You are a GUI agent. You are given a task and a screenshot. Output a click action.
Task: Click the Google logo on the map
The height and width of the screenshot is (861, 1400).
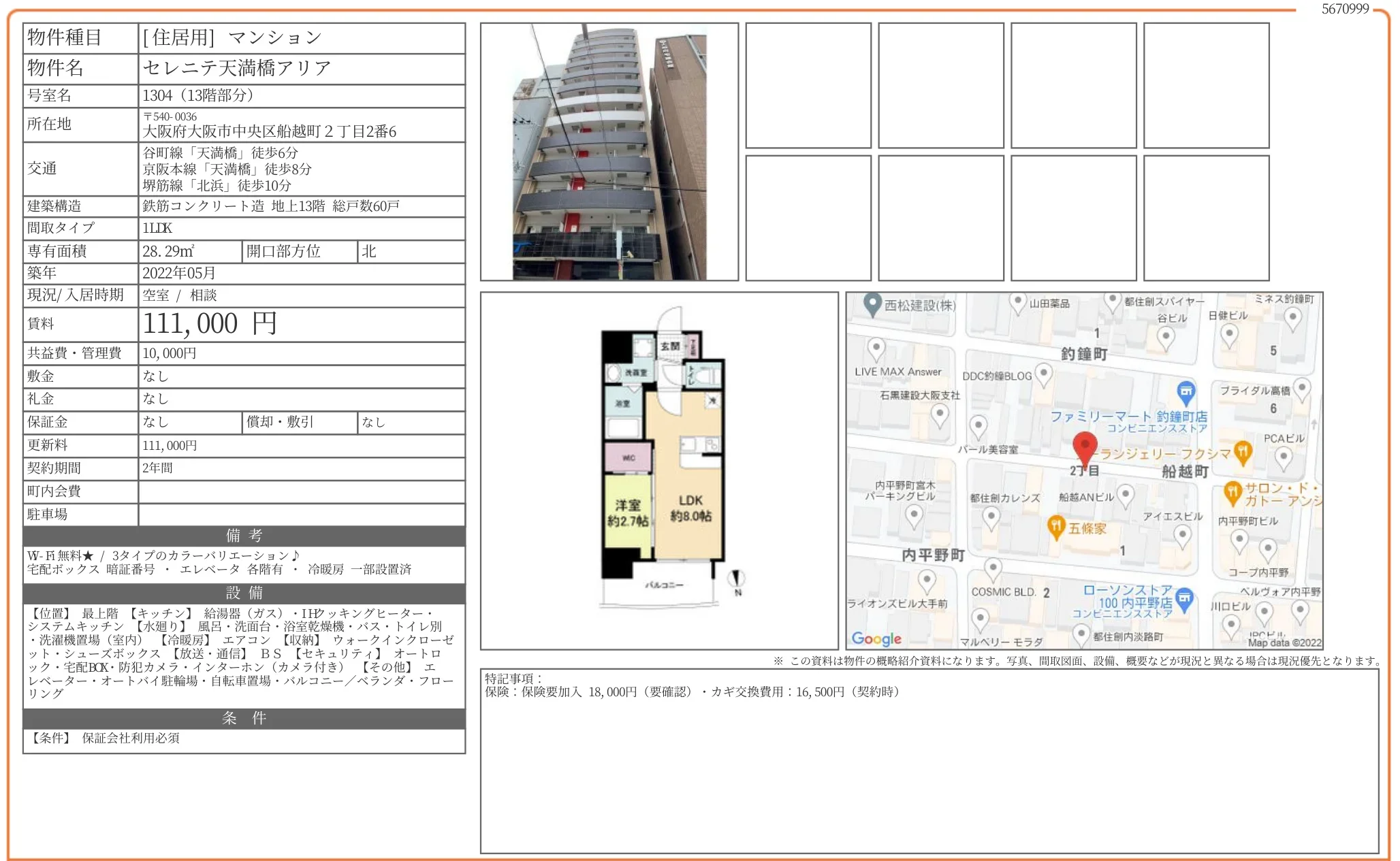pyautogui.click(x=876, y=638)
